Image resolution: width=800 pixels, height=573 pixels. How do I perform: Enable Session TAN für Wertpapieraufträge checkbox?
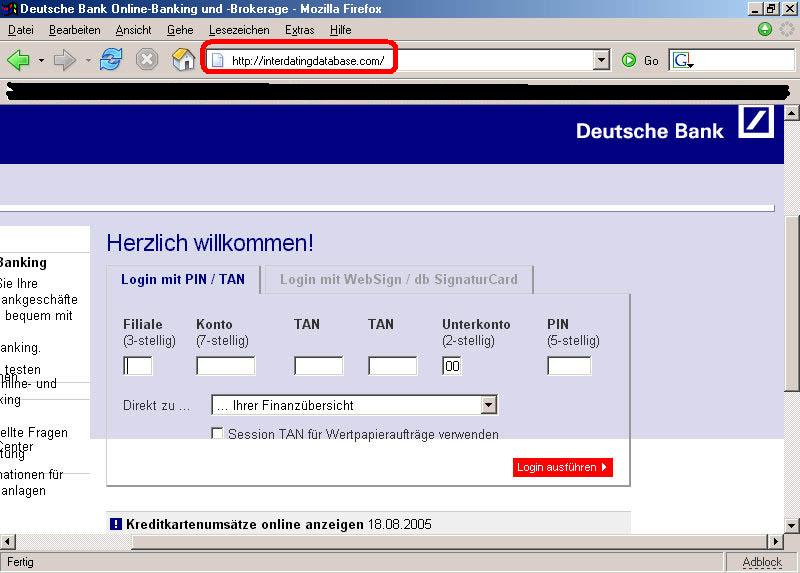coord(217,434)
